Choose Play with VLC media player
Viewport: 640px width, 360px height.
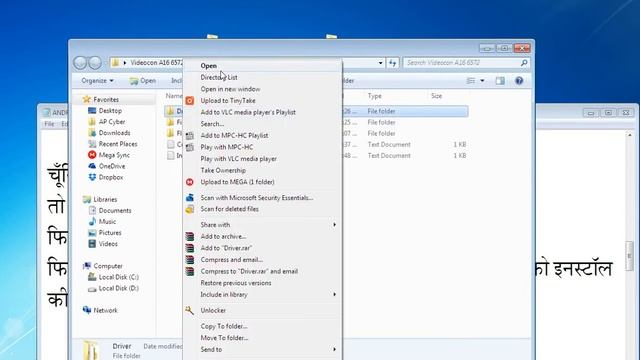tap(263, 159)
